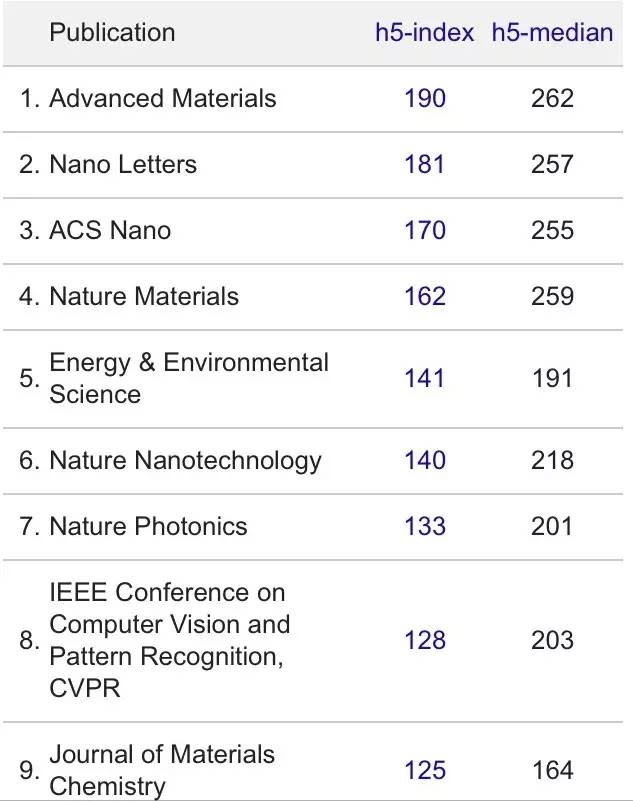Select the Nature Photonics publication name
Image resolution: width=633 pixels, height=801 pixels.
[148, 526]
